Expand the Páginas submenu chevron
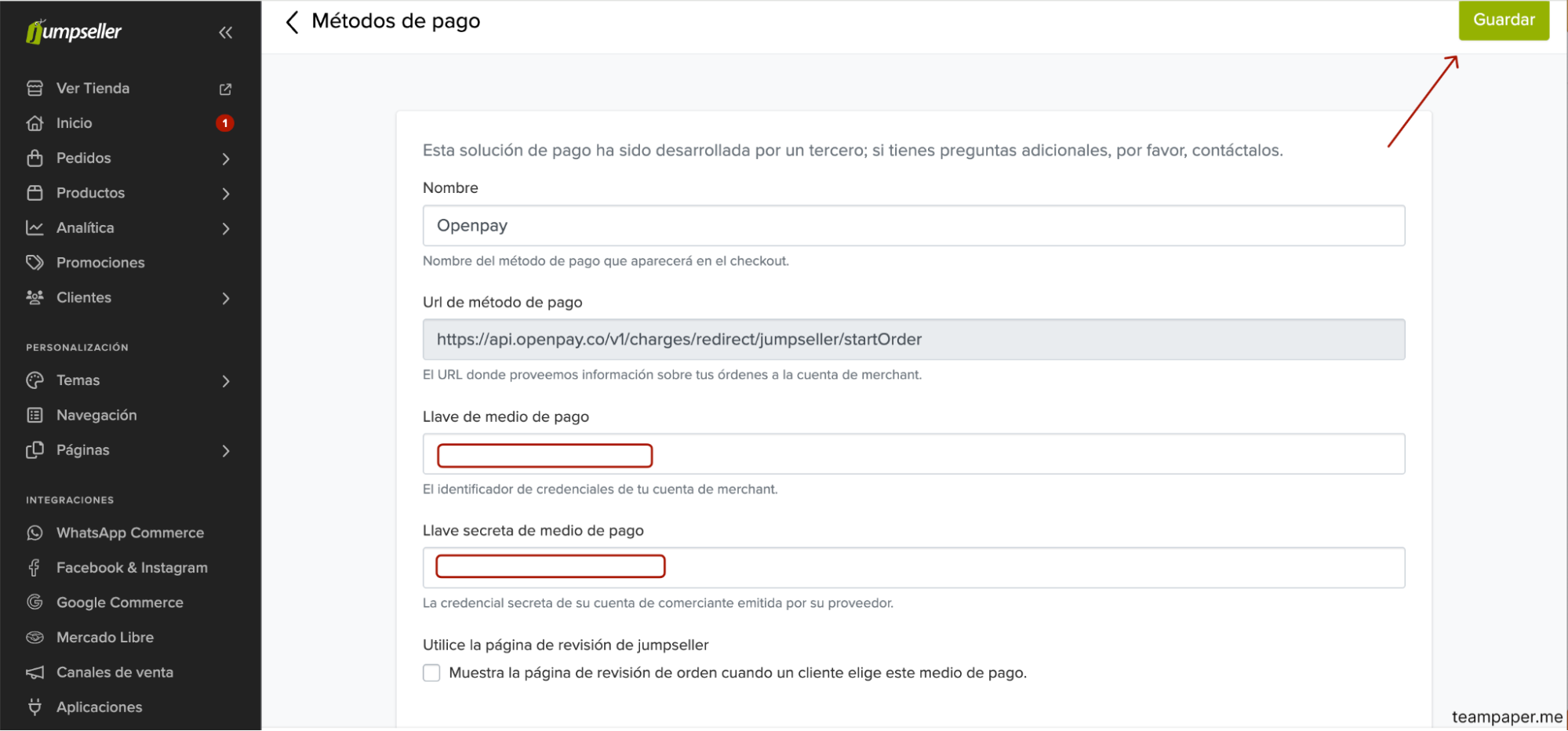Screen dimensions: 1568x731 [226, 451]
